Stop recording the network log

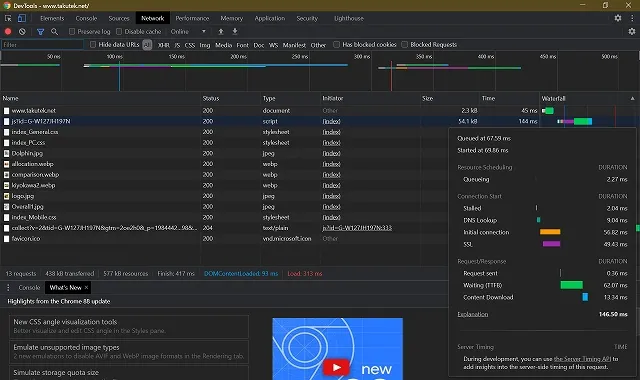pyautogui.click(x=8, y=31)
